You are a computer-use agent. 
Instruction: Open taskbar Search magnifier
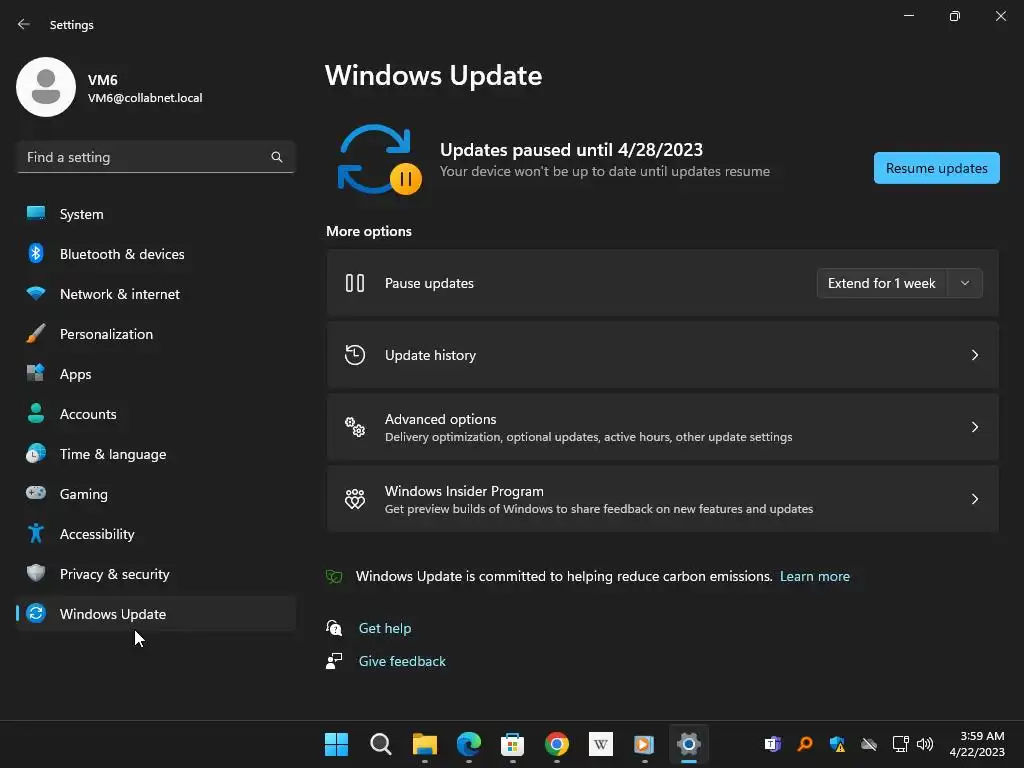pyautogui.click(x=380, y=744)
